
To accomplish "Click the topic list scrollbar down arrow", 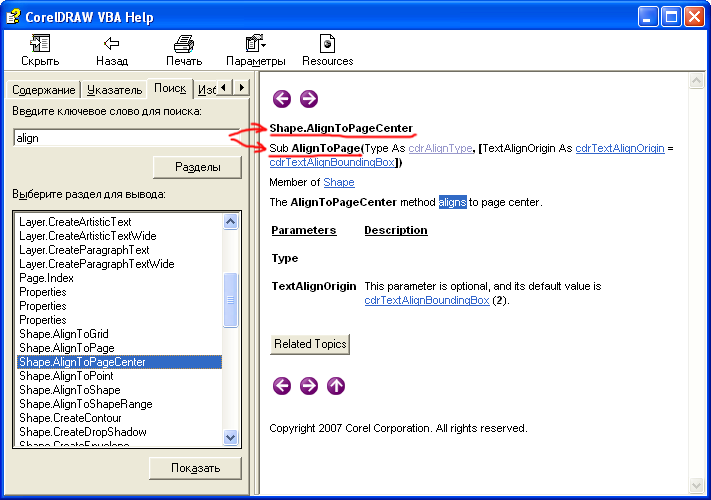I will [231, 437].
